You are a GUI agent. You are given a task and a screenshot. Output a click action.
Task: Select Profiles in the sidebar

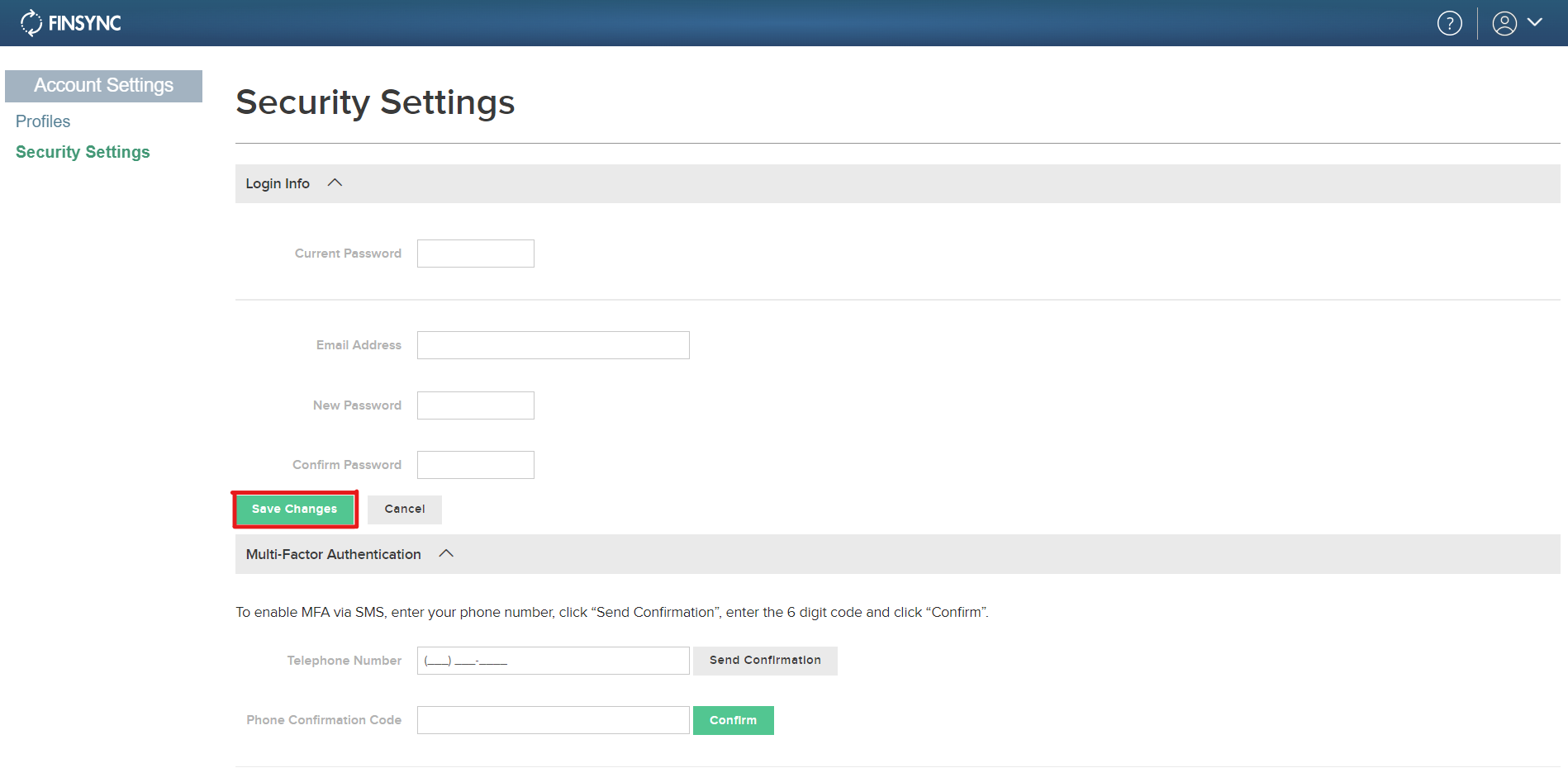click(x=43, y=121)
